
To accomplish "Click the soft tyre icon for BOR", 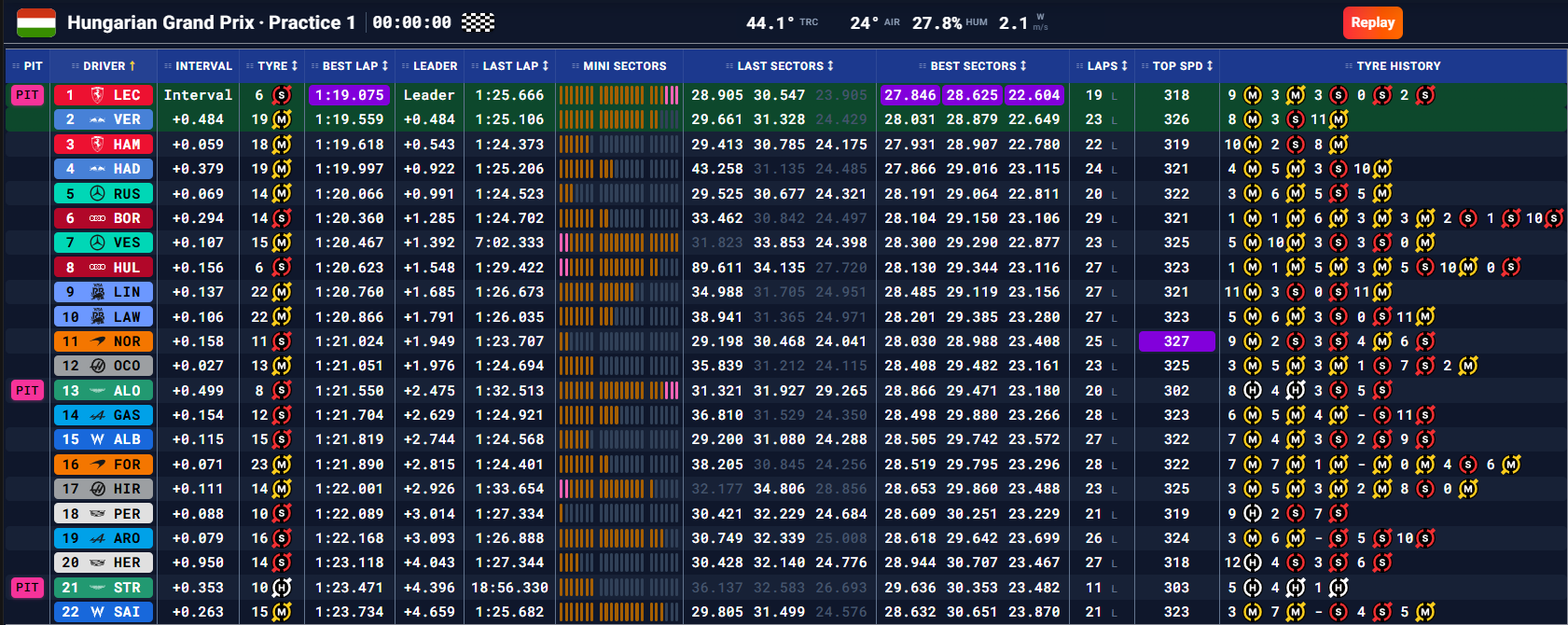I will tap(282, 218).
